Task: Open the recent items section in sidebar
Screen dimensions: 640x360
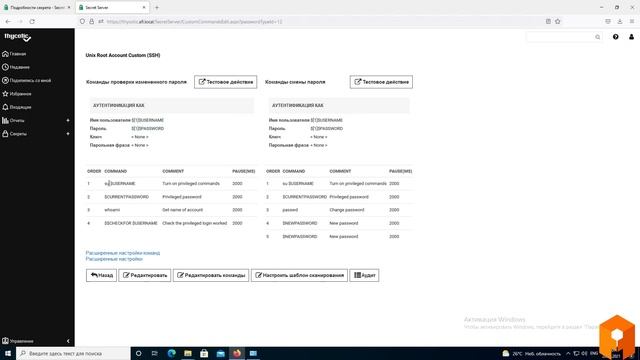Action: (16, 67)
